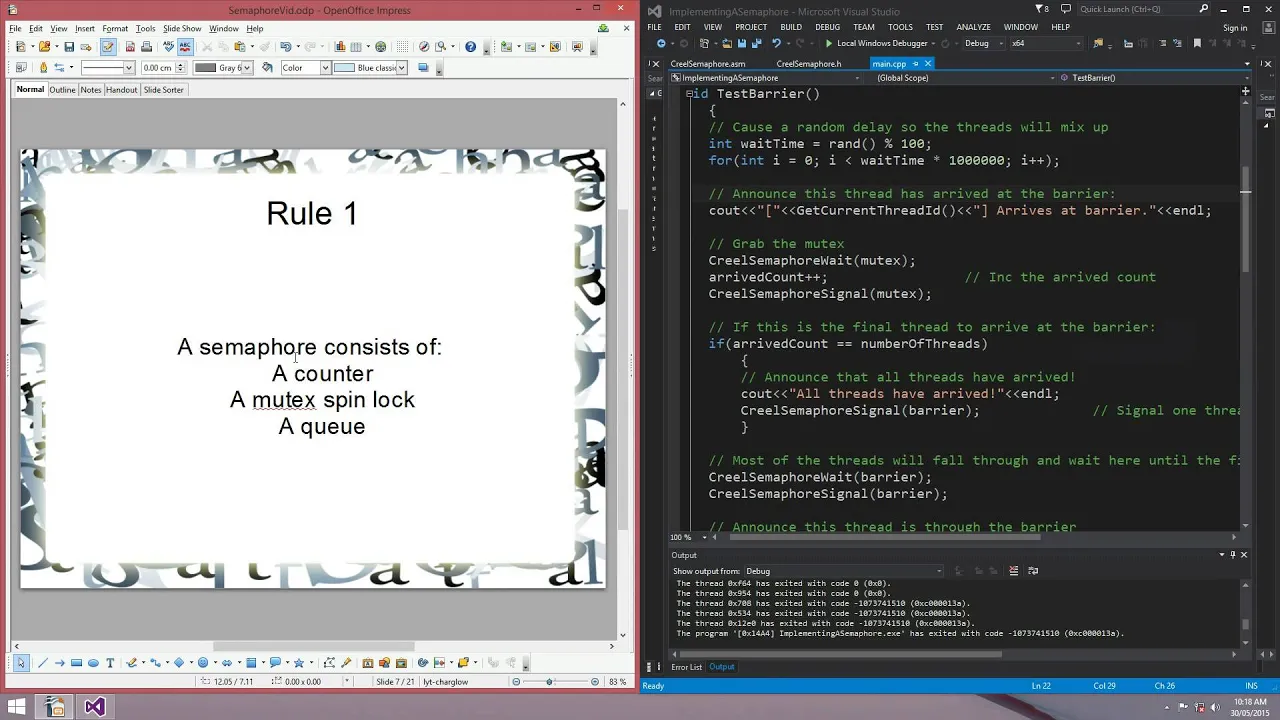Viewport: 1280px width, 720px height.
Task: Toggle bookmark icon in Visual Studio toolbar
Action: [x=1197, y=43]
